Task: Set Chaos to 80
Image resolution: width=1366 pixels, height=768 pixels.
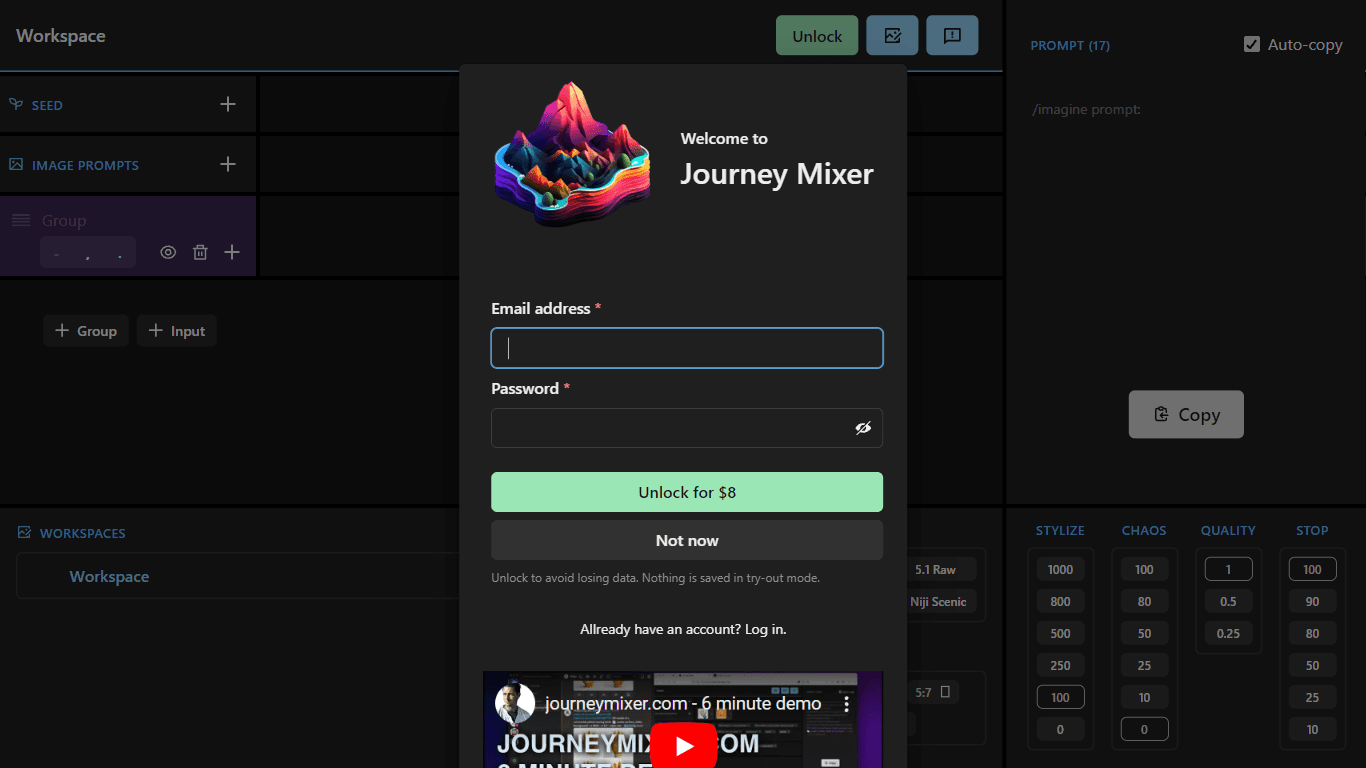Action: click(1144, 602)
